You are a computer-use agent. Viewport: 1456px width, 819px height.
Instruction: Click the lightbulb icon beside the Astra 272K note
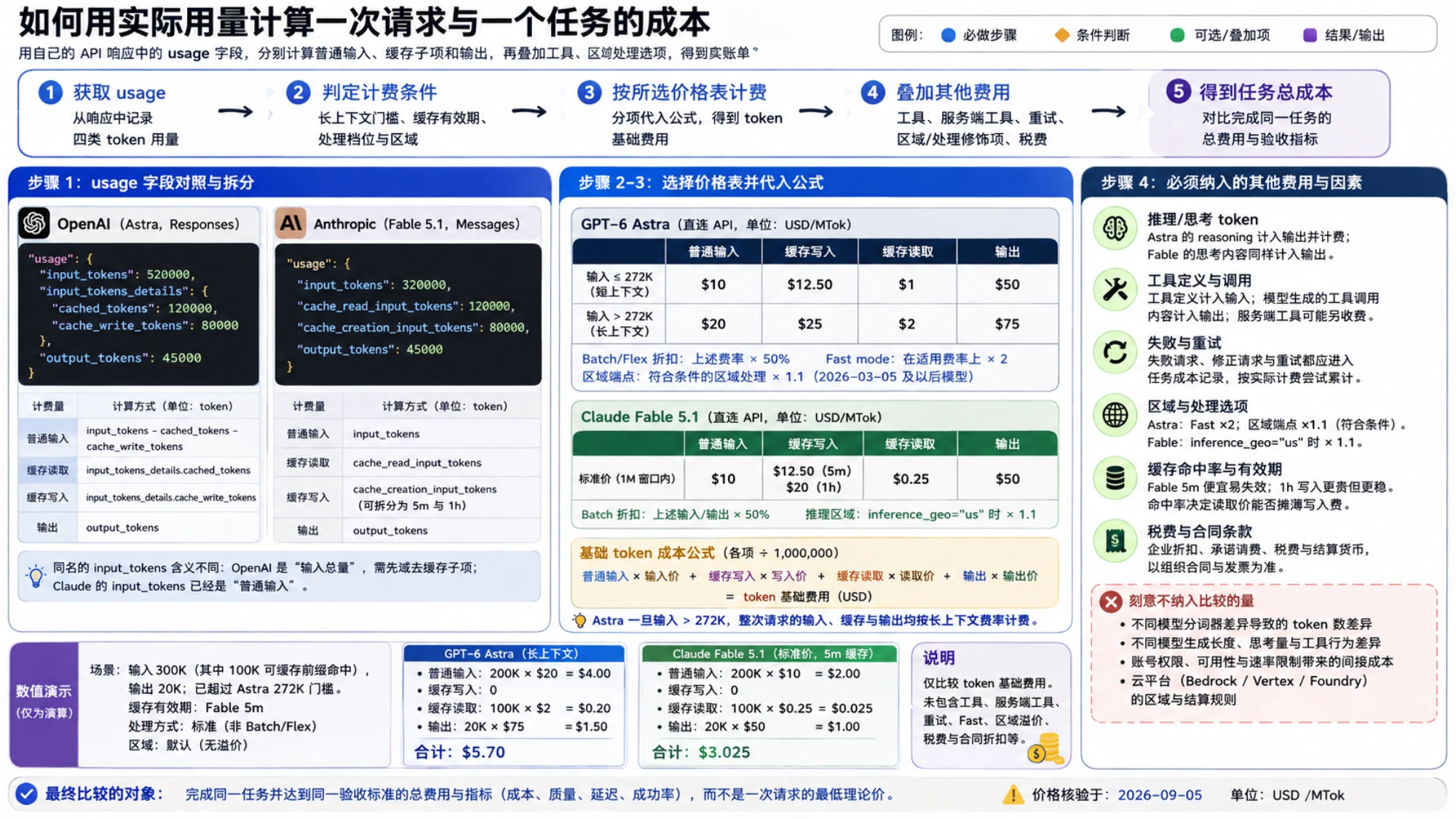coord(579,620)
